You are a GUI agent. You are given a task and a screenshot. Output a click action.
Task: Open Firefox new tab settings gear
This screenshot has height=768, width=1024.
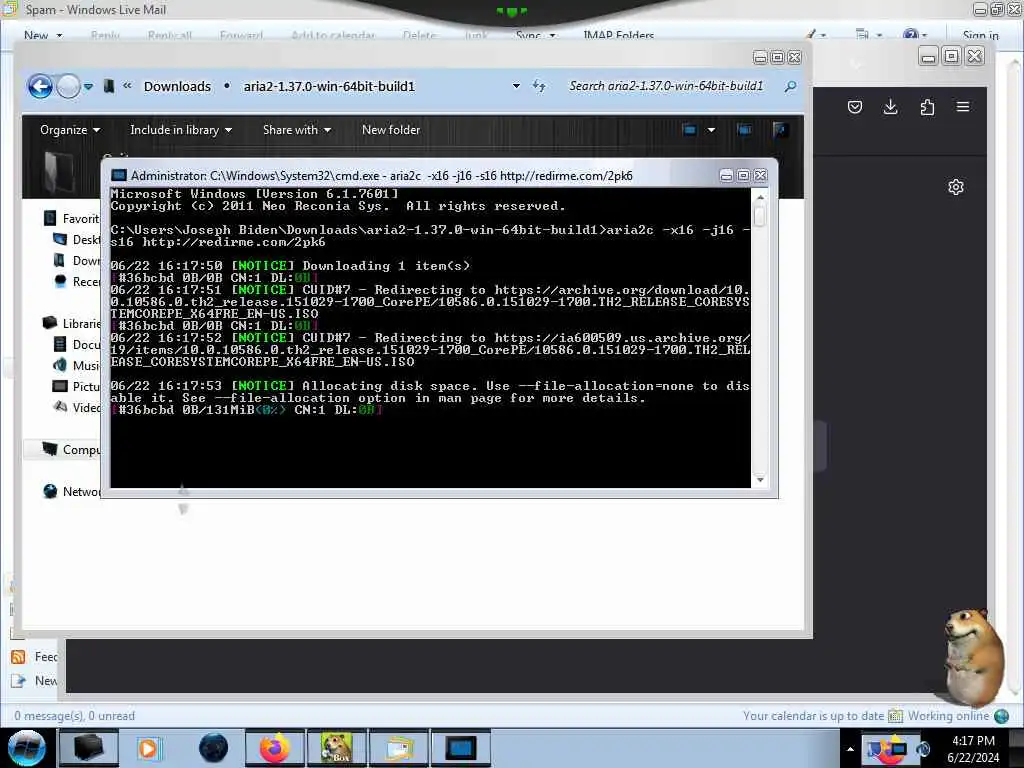pyautogui.click(x=955, y=187)
